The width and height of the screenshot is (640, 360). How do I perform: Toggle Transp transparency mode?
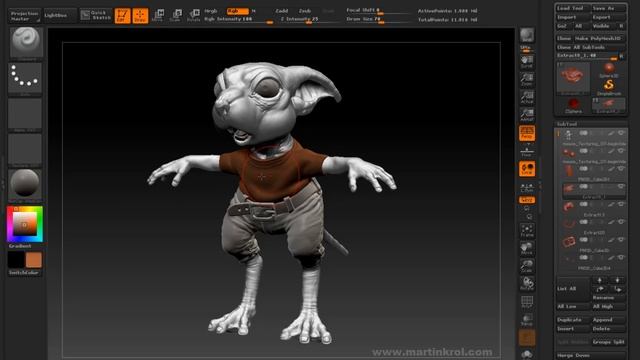tap(527, 320)
